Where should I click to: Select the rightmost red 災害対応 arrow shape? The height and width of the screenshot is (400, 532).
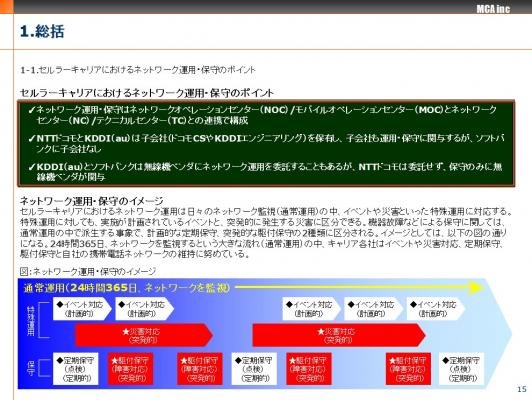click(x=339, y=335)
